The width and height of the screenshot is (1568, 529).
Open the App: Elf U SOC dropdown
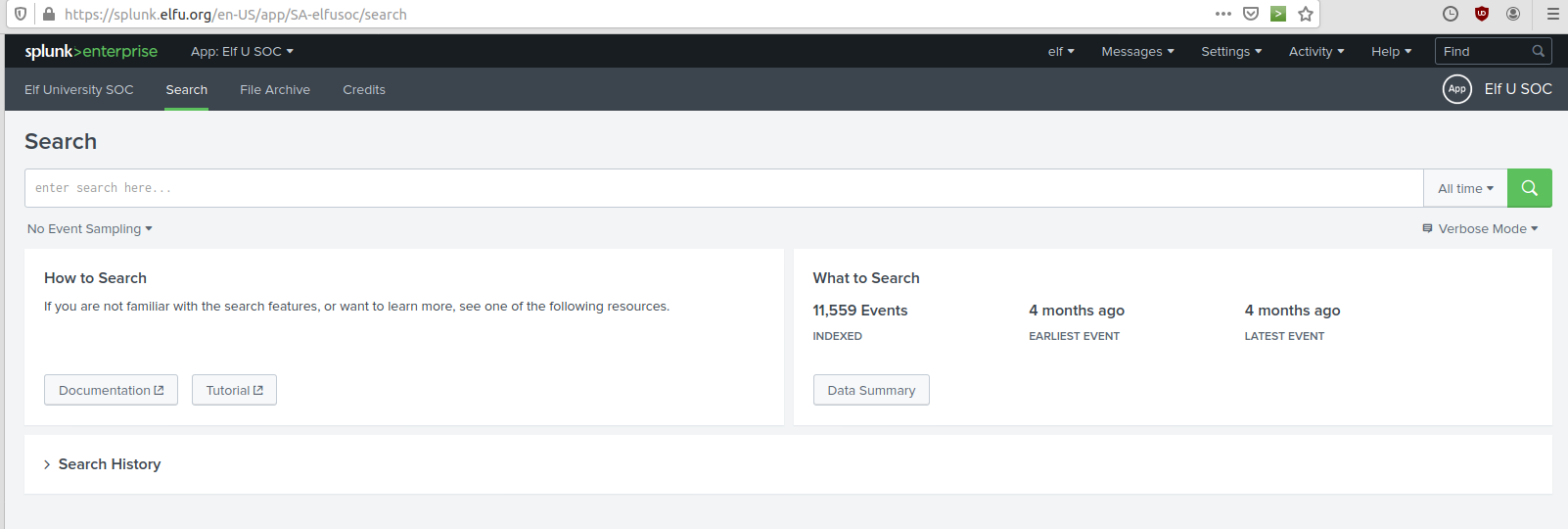tap(242, 51)
